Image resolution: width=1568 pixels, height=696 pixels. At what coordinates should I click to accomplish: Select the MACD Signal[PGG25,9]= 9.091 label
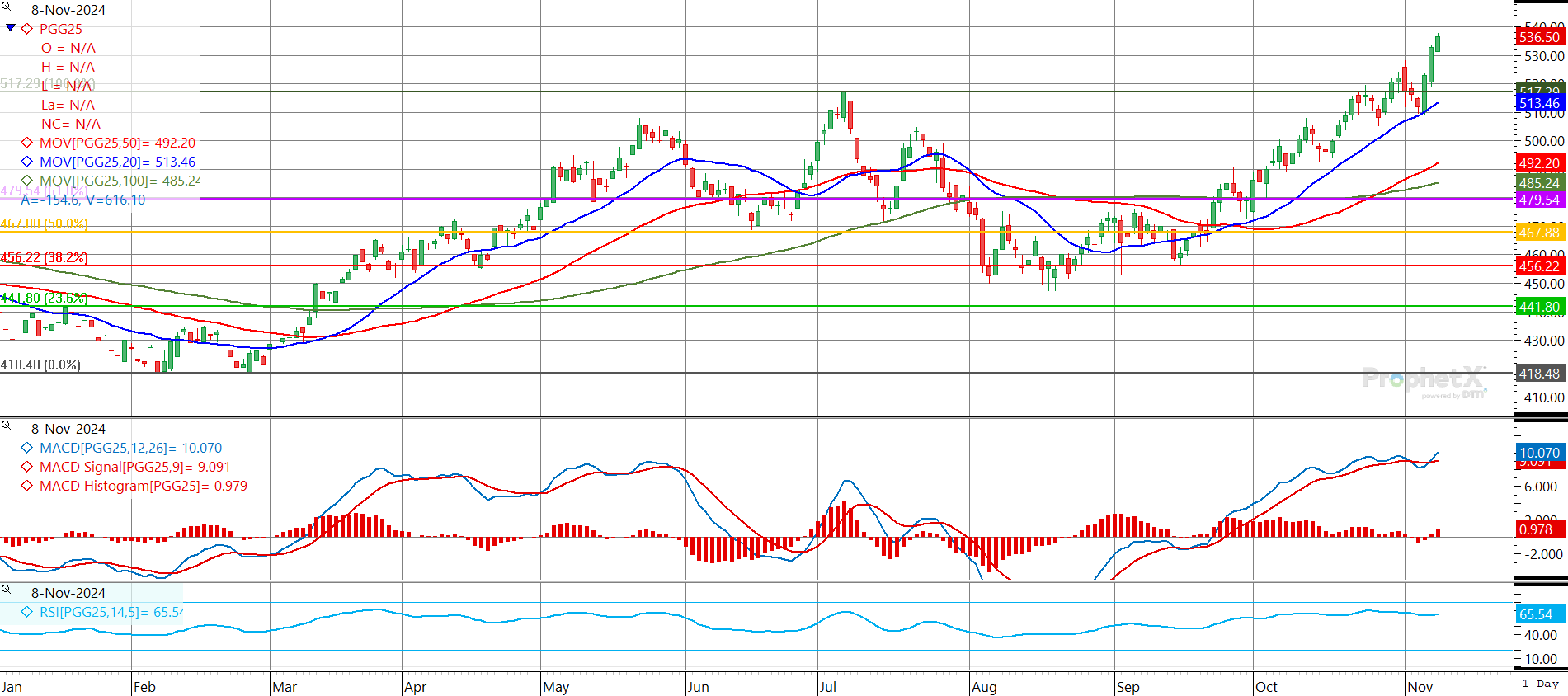[135, 467]
